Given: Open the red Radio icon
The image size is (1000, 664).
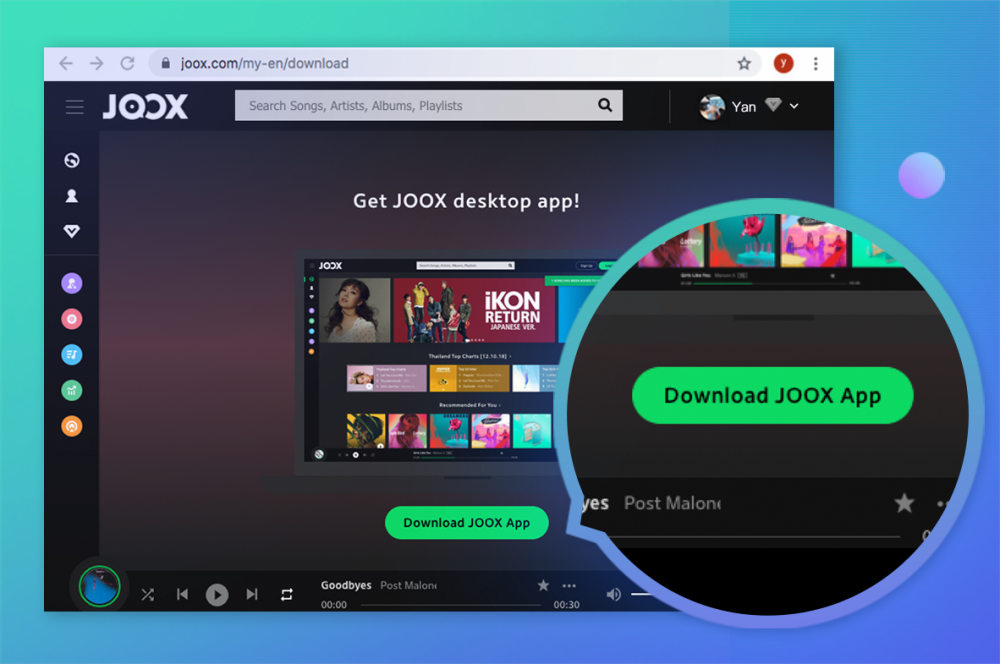Looking at the screenshot, I should [x=72, y=319].
